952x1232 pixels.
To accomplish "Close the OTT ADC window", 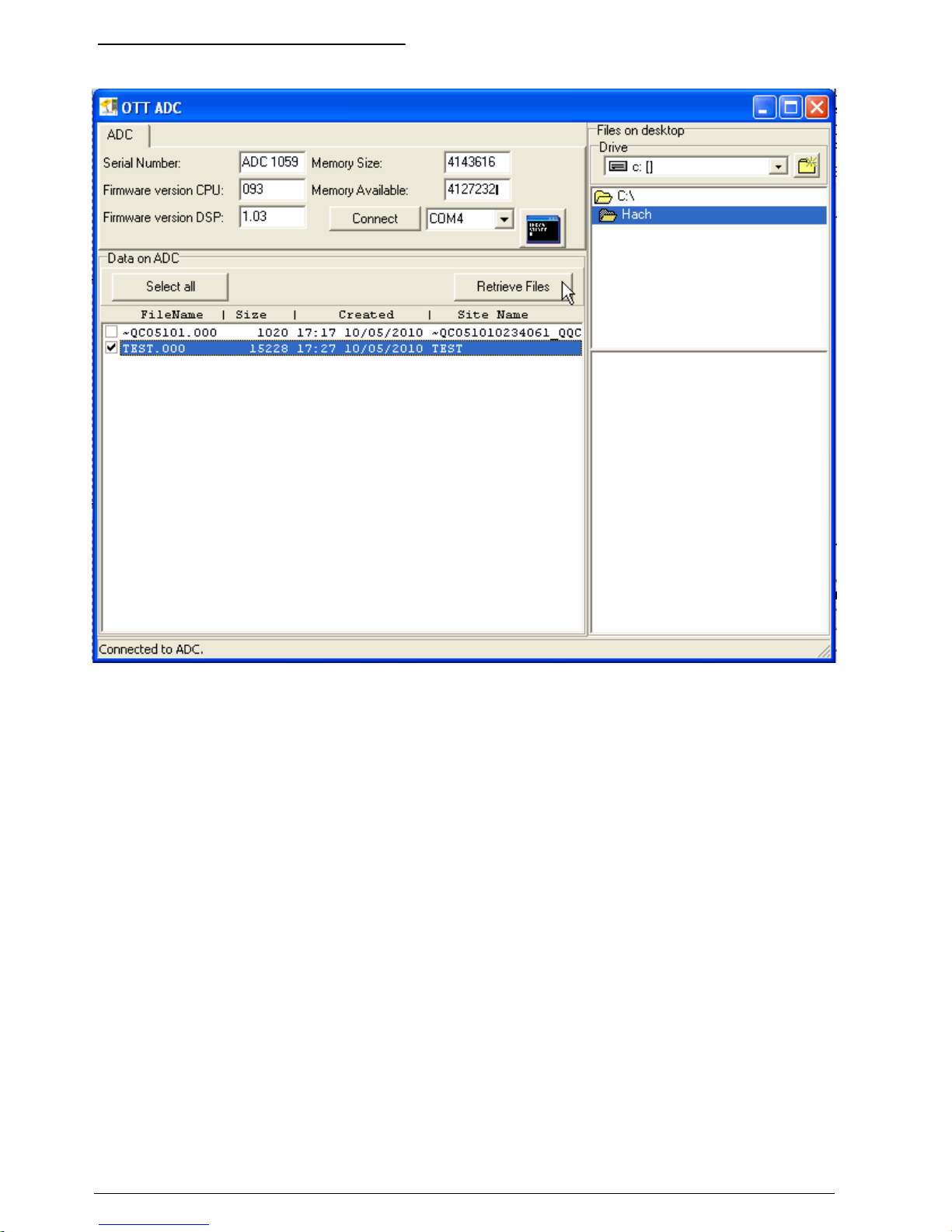I will pos(816,107).
